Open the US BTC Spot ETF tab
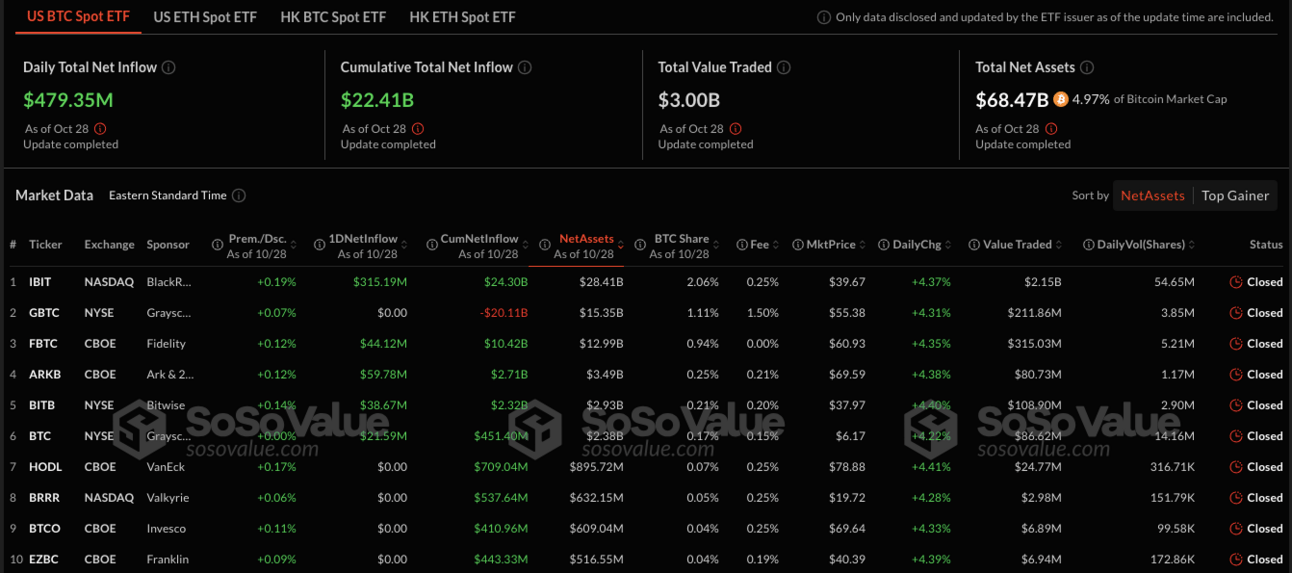Screen dimensions: 1292x573 [78, 17]
